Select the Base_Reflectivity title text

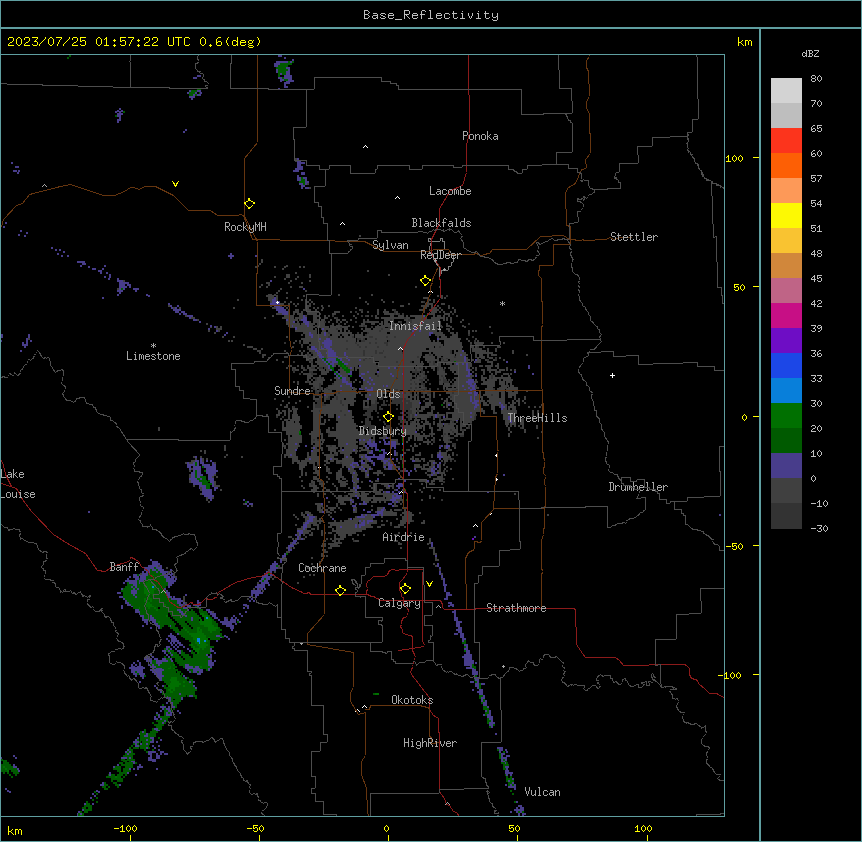point(431,15)
